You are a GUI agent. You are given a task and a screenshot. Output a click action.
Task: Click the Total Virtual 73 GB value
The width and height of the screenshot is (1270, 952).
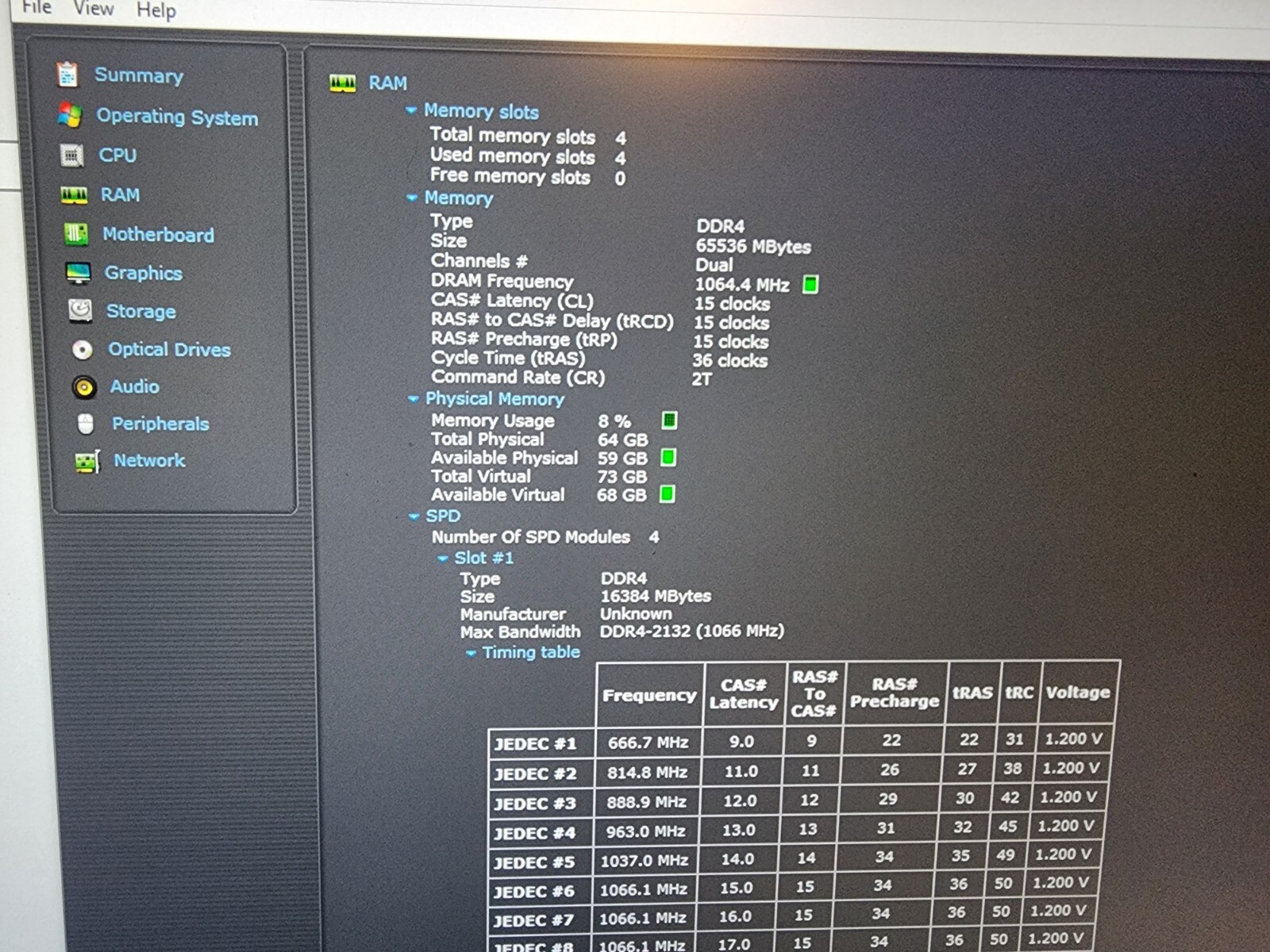pyautogui.click(x=622, y=477)
